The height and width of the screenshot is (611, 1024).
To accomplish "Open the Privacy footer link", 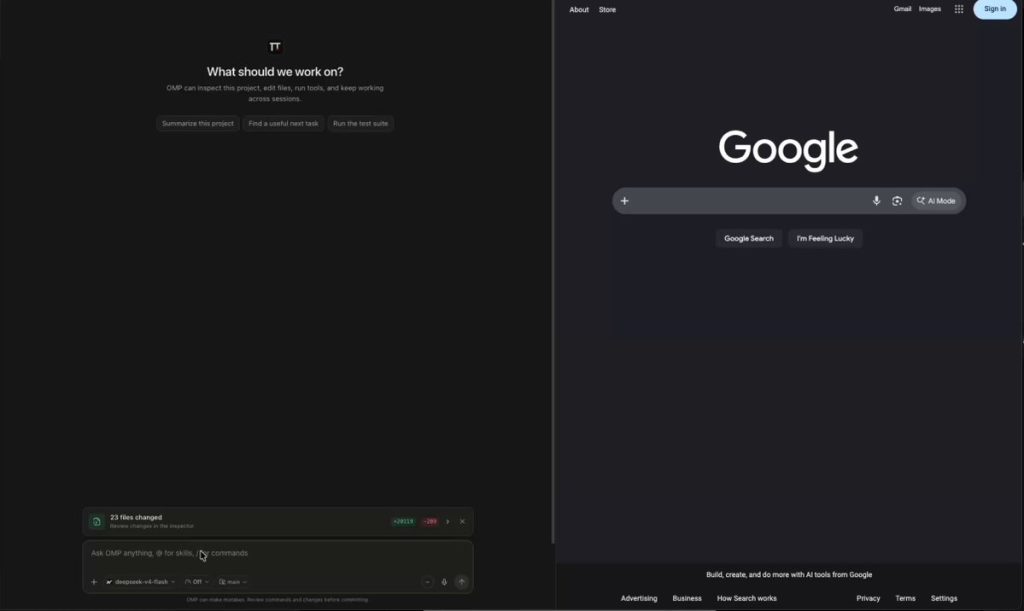I will pyautogui.click(x=868, y=598).
